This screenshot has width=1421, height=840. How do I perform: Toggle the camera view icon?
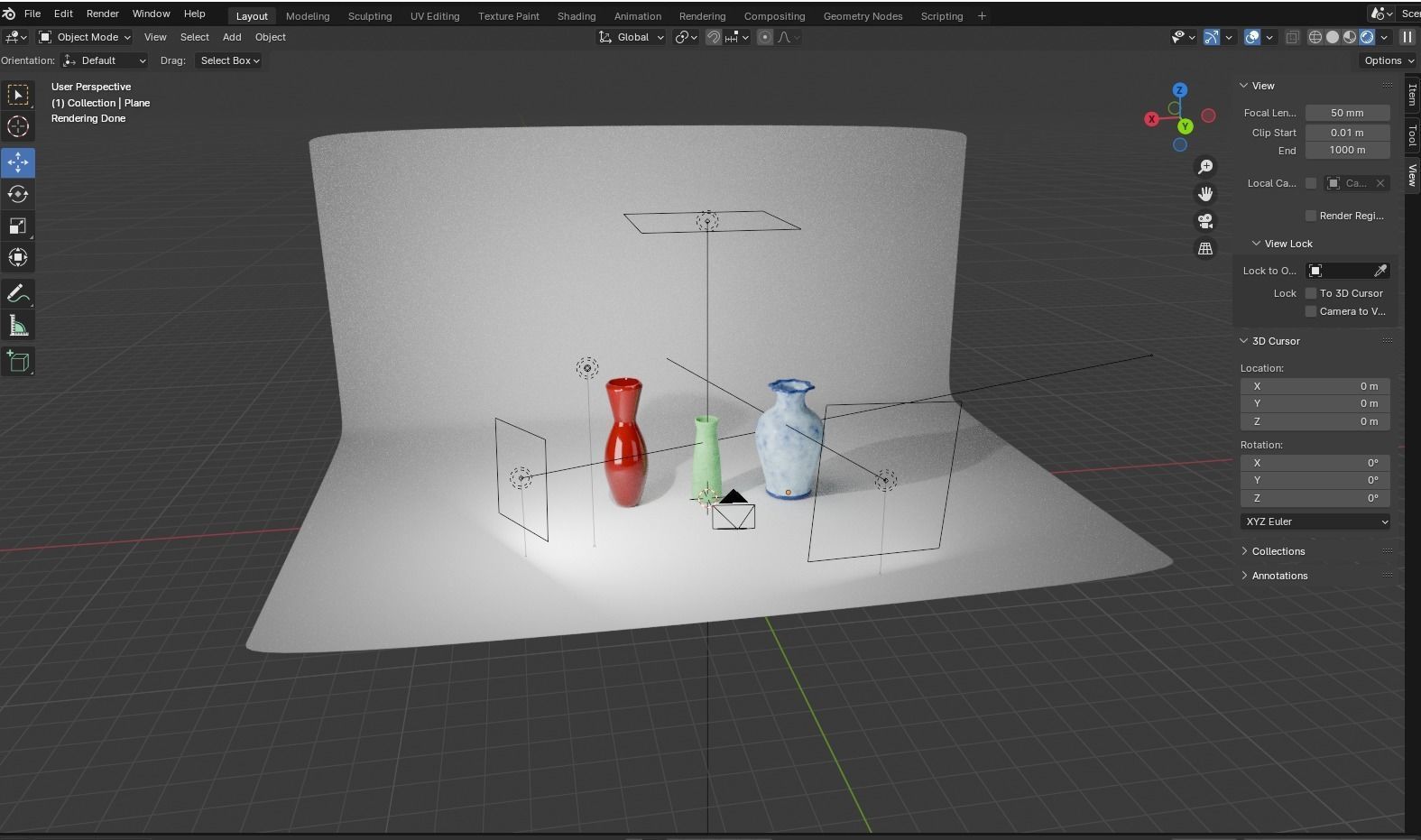(x=1205, y=221)
